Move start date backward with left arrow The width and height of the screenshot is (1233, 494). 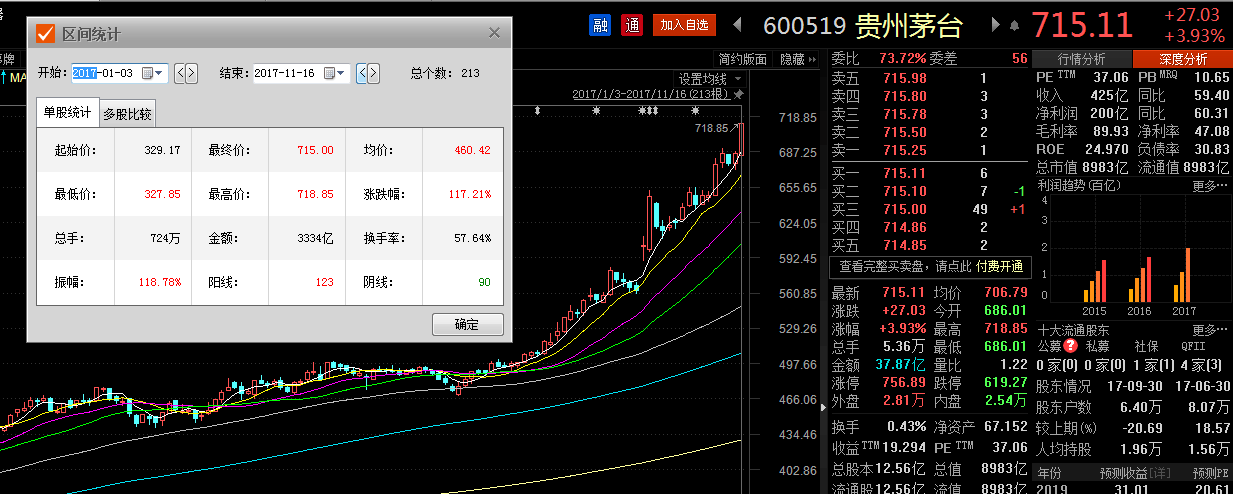(x=180, y=73)
